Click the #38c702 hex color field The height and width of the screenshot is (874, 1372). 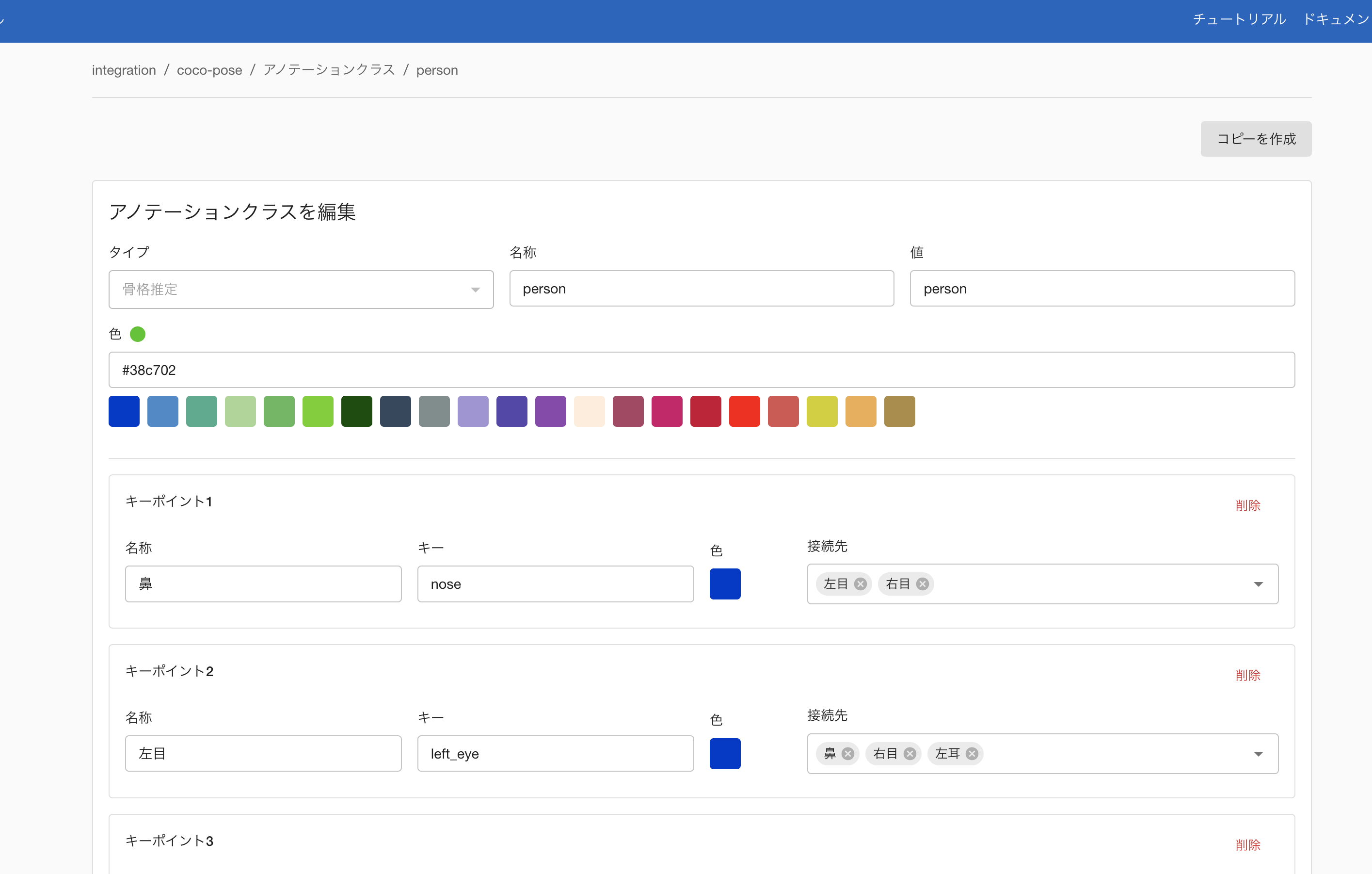tap(702, 370)
